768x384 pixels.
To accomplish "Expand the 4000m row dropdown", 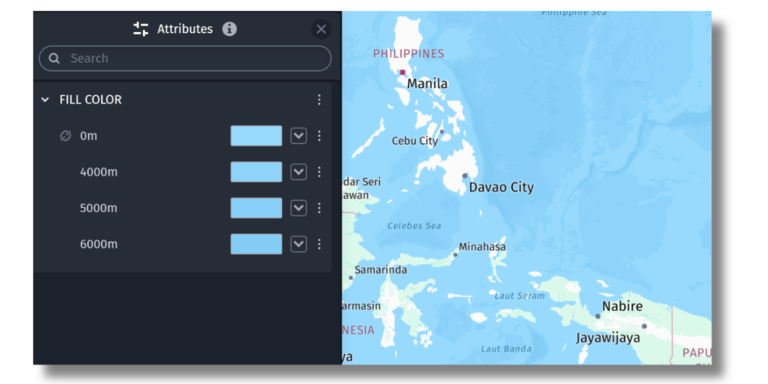I will coord(299,172).
